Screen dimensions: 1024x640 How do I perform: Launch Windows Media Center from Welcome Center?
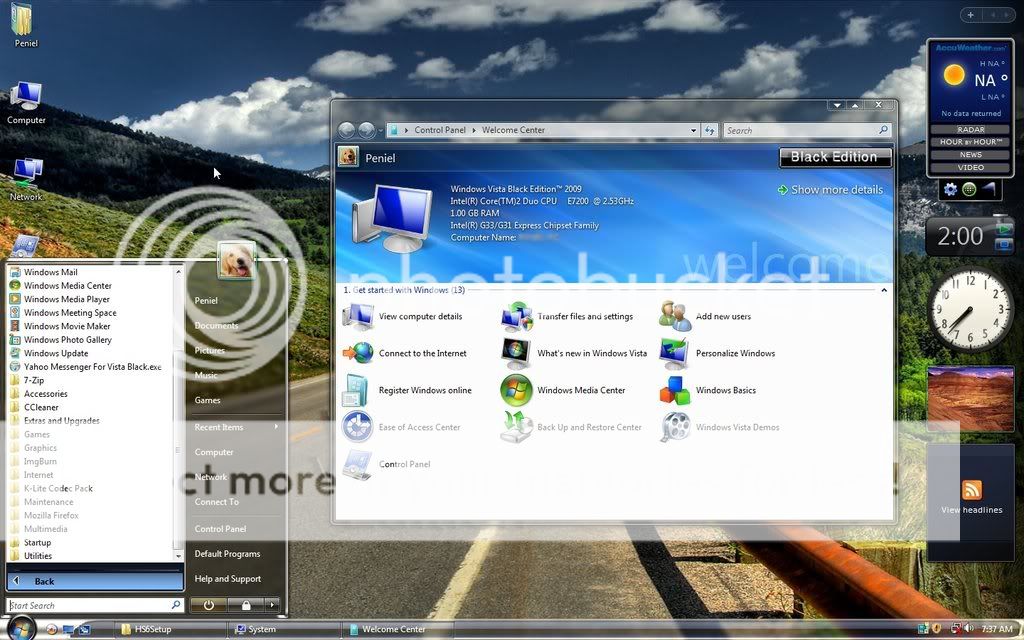517,391
